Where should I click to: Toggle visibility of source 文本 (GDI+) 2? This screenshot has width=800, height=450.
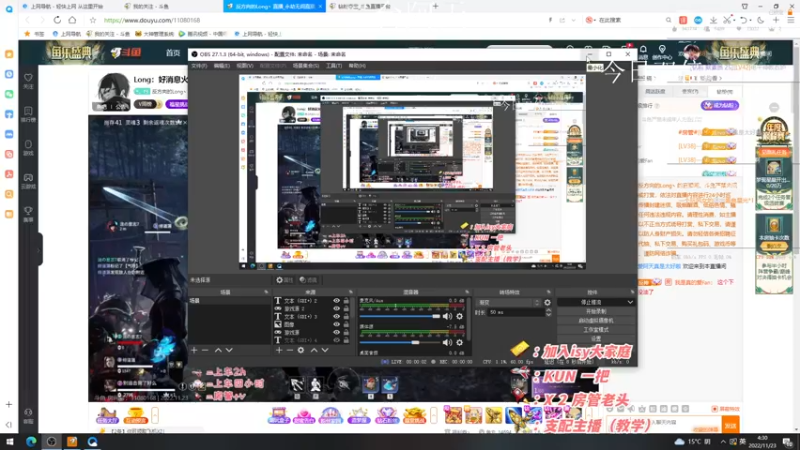(x=336, y=301)
